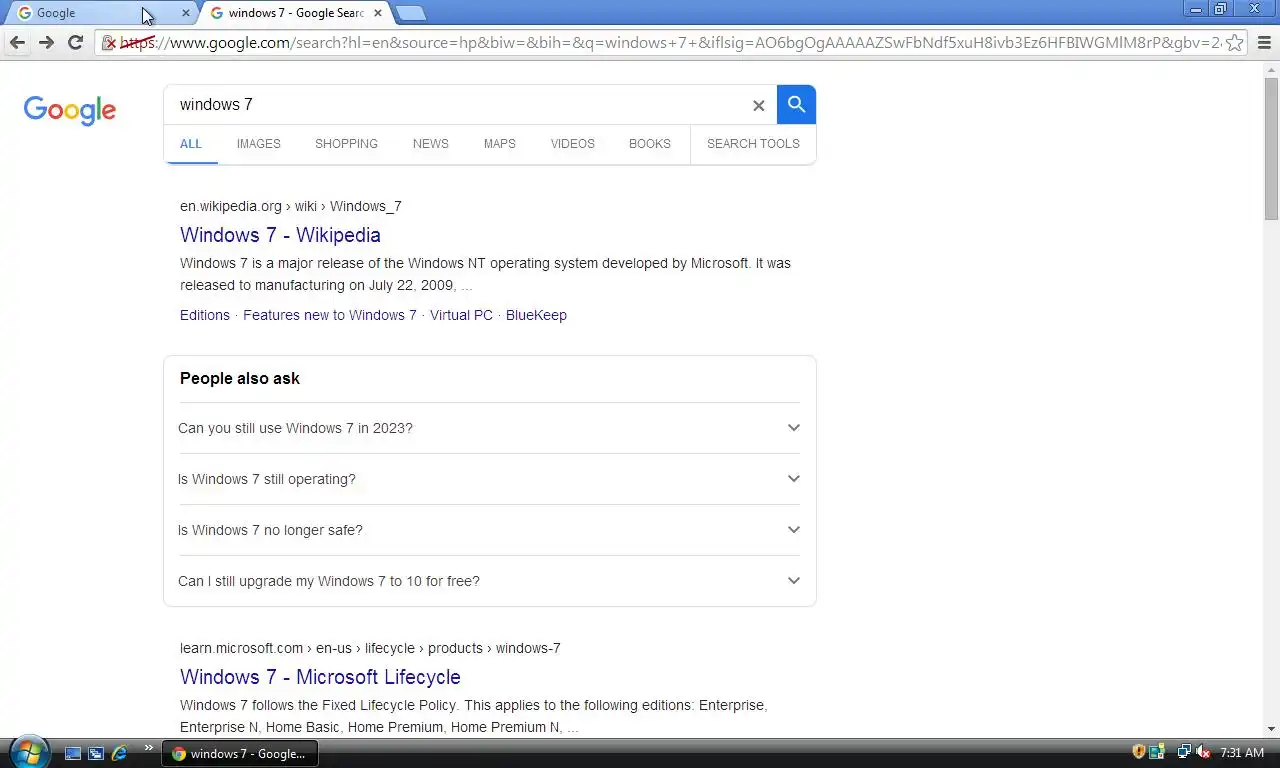Image resolution: width=1280 pixels, height=768 pixels.
Task: Reload the current page
Action: (x=75, y=42)
